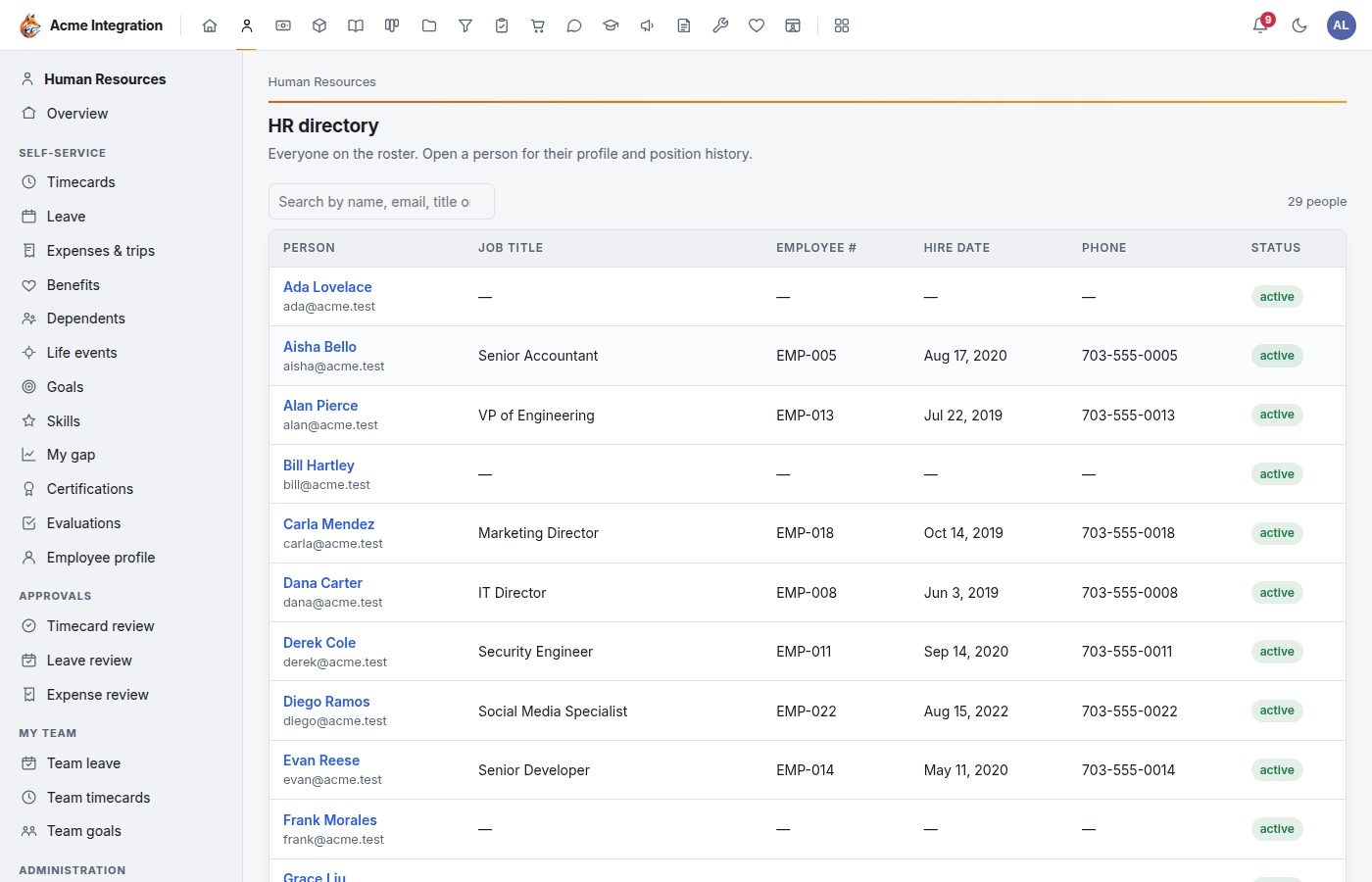
Task: Open the chat bubble icon
Action: click(x=574, y=25)
